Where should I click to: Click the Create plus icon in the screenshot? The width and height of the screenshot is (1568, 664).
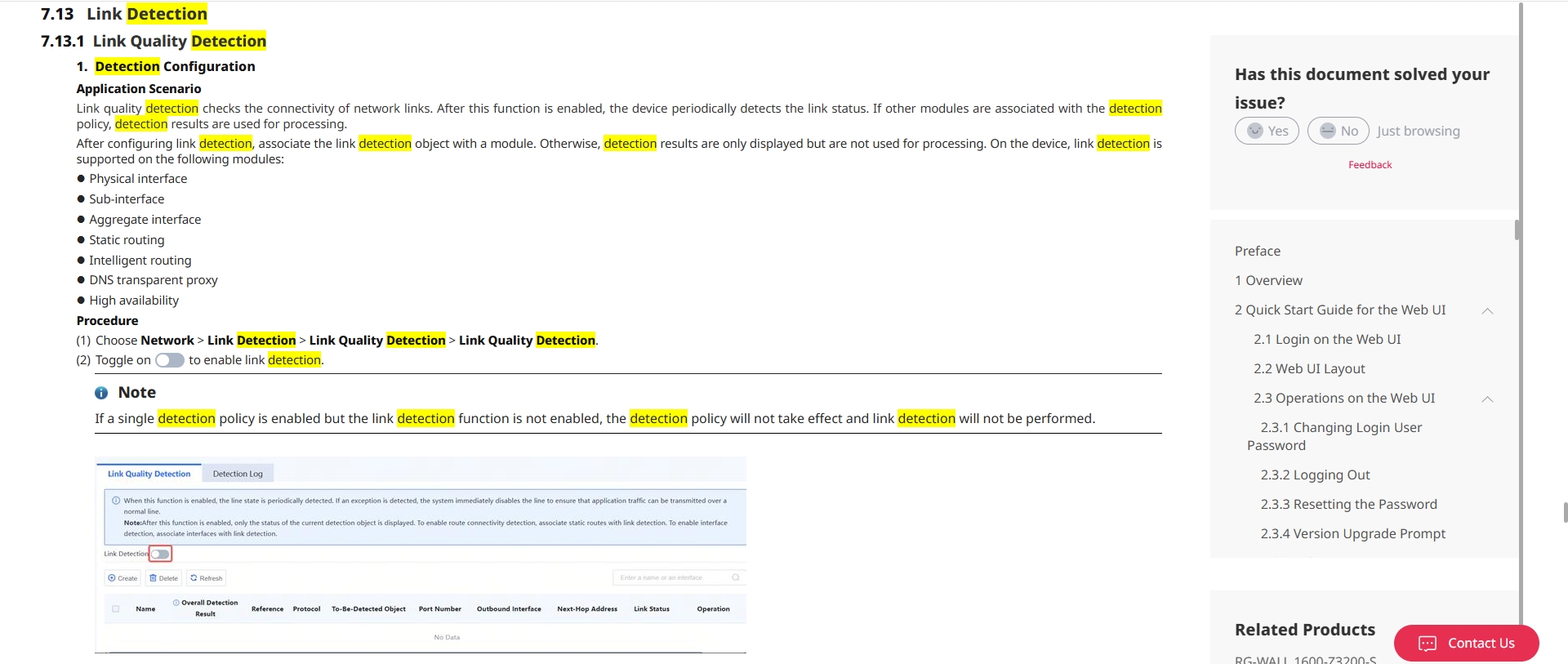(112, 577)
